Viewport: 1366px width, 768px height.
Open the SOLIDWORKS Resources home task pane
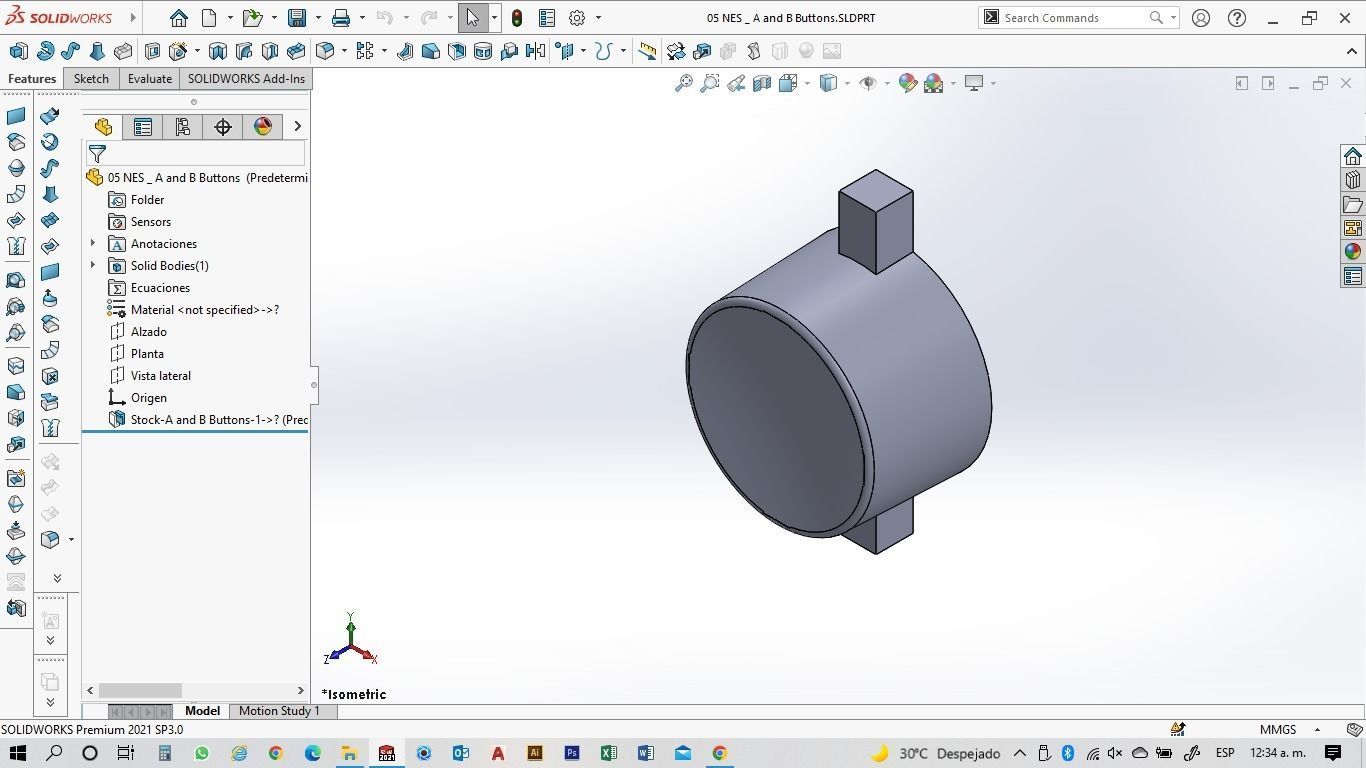pos(1353,156)
